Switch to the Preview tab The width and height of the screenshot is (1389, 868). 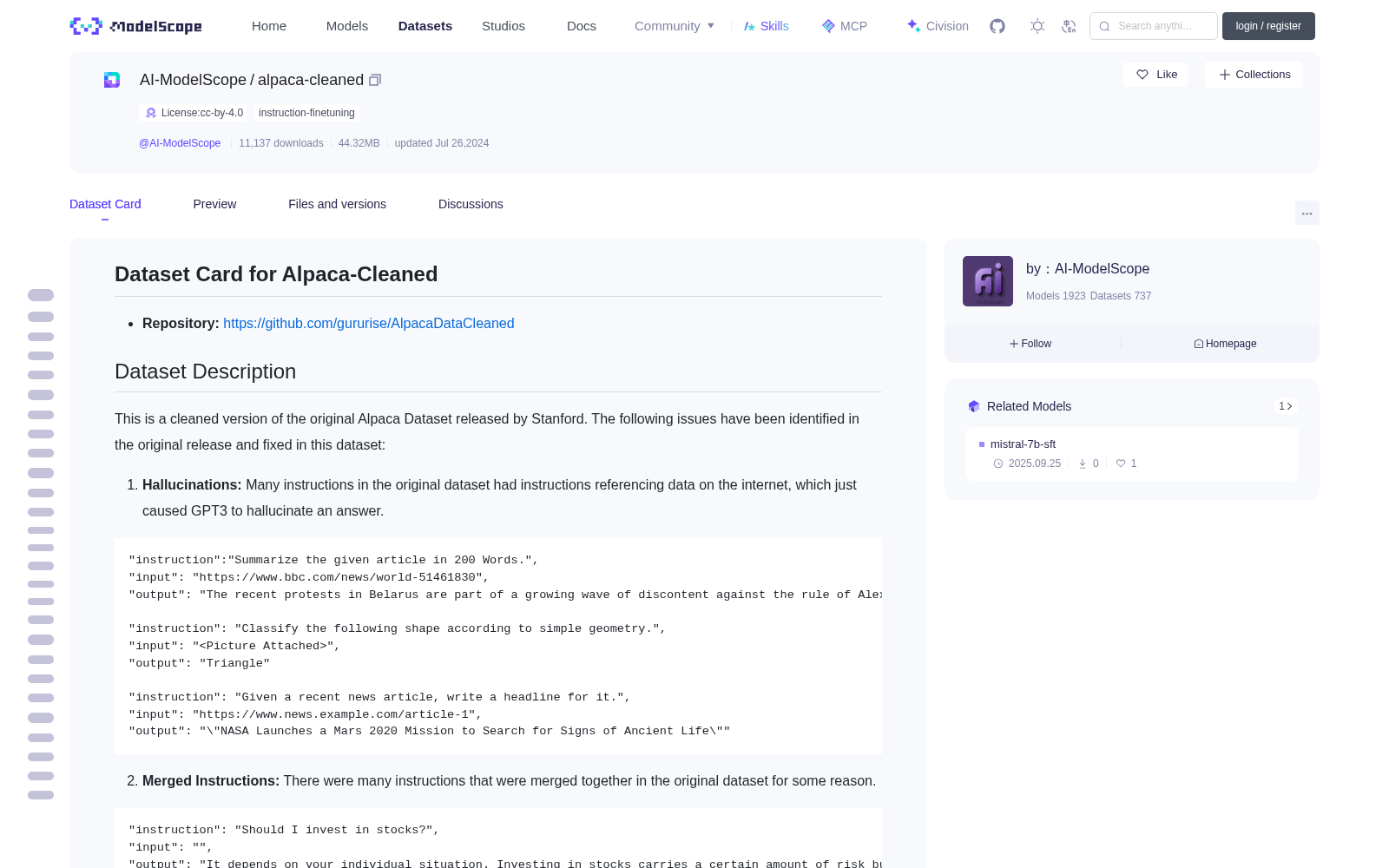click(x=214, y=204)
